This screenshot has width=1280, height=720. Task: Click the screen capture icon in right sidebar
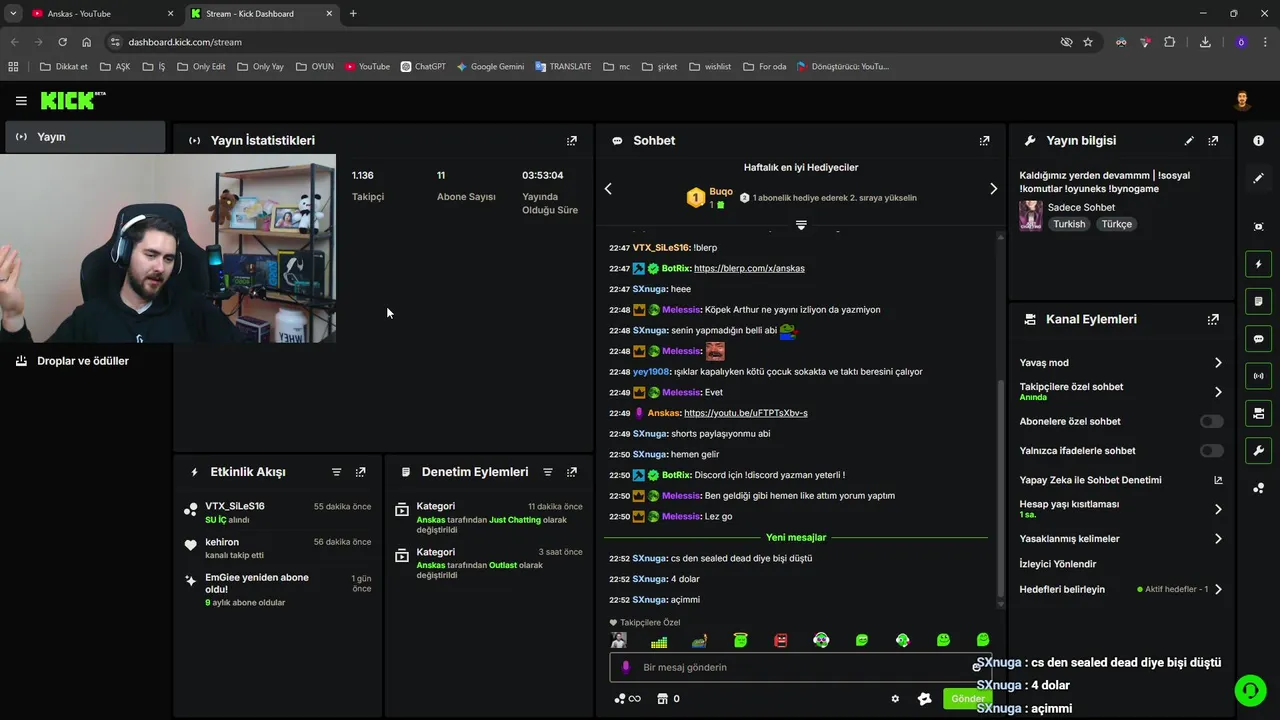click(x=1258, y=227)
